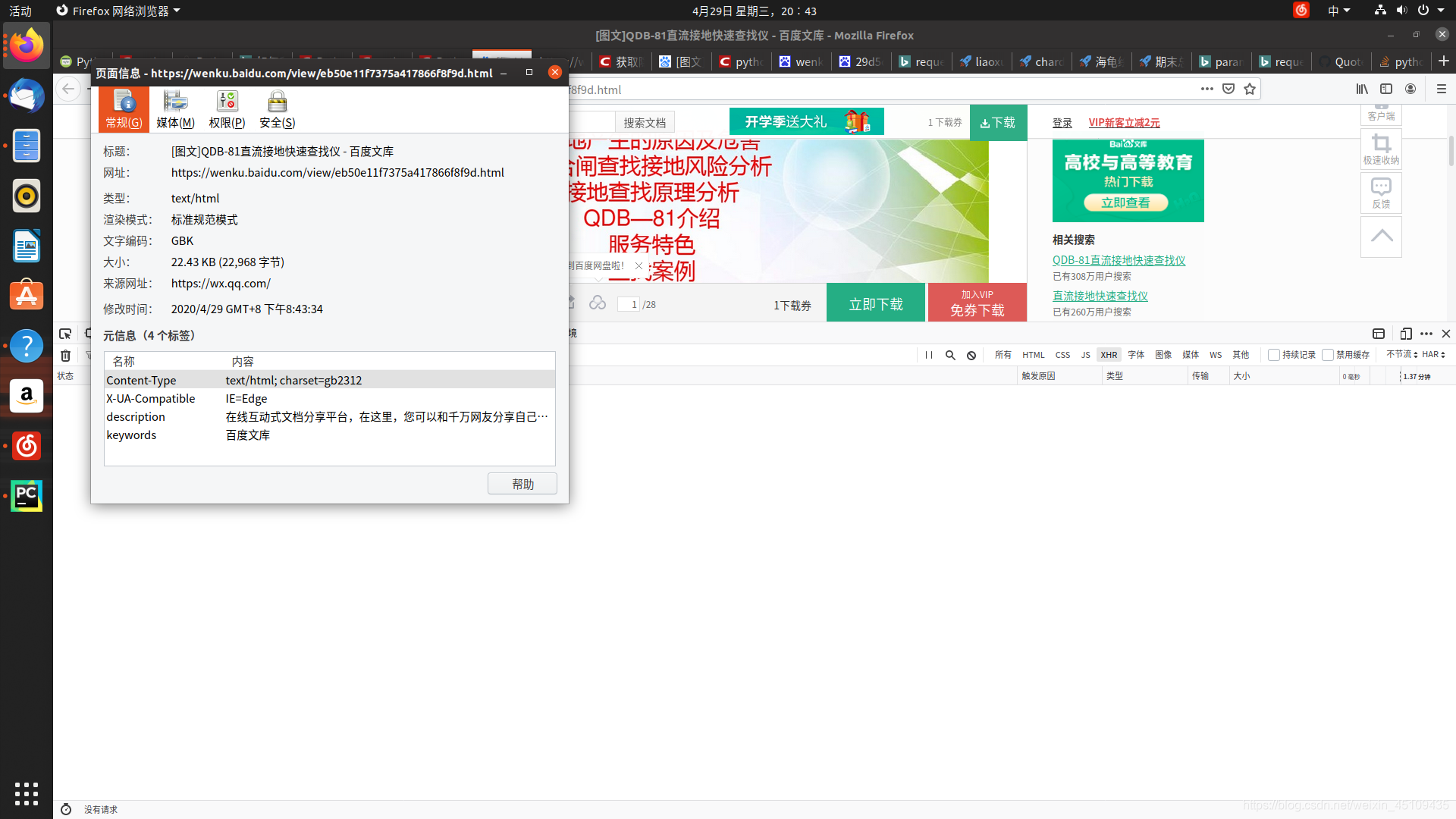Open the HAR menu dropdown
This screenshot has height=819, width=1456.
click(x=1433, y=354)
